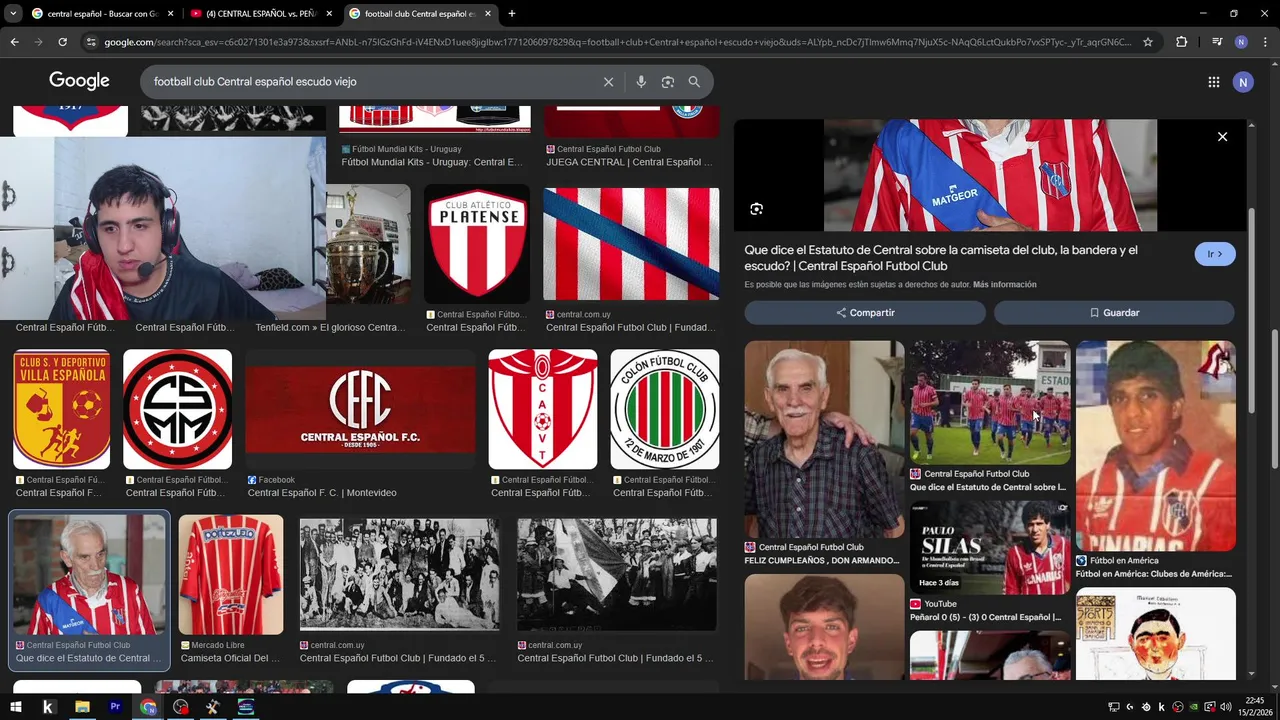Open the tab search dropdown arrow

pos(13,14)
